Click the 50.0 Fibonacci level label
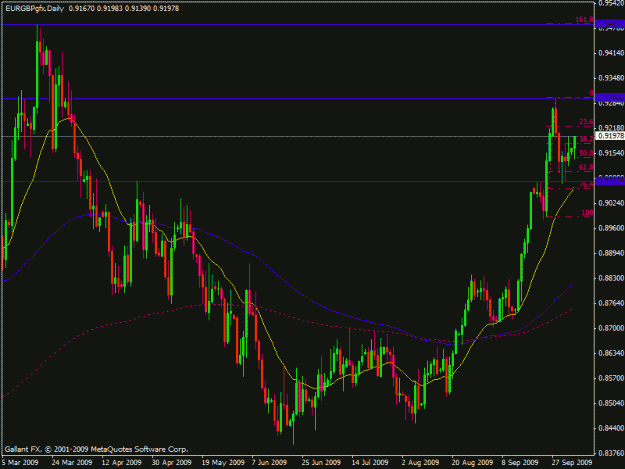The height and width of the screenshot is (469, 625). 586,153
